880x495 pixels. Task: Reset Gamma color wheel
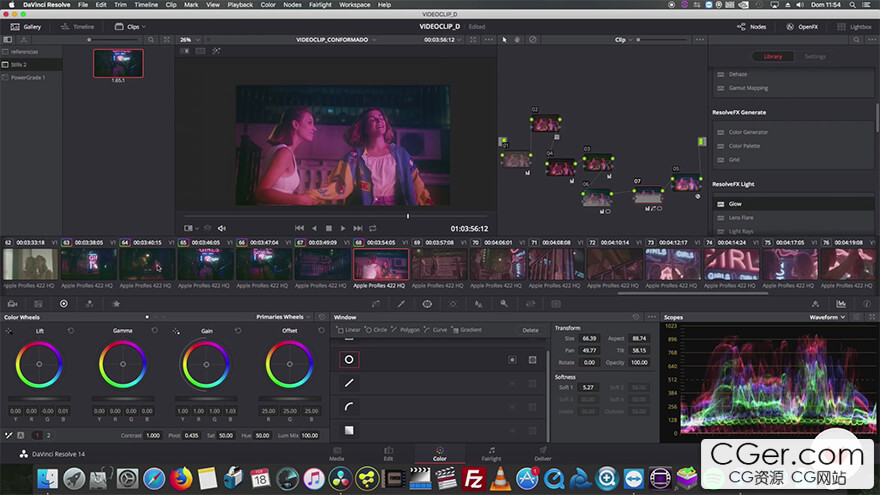[x=154, y=331]
